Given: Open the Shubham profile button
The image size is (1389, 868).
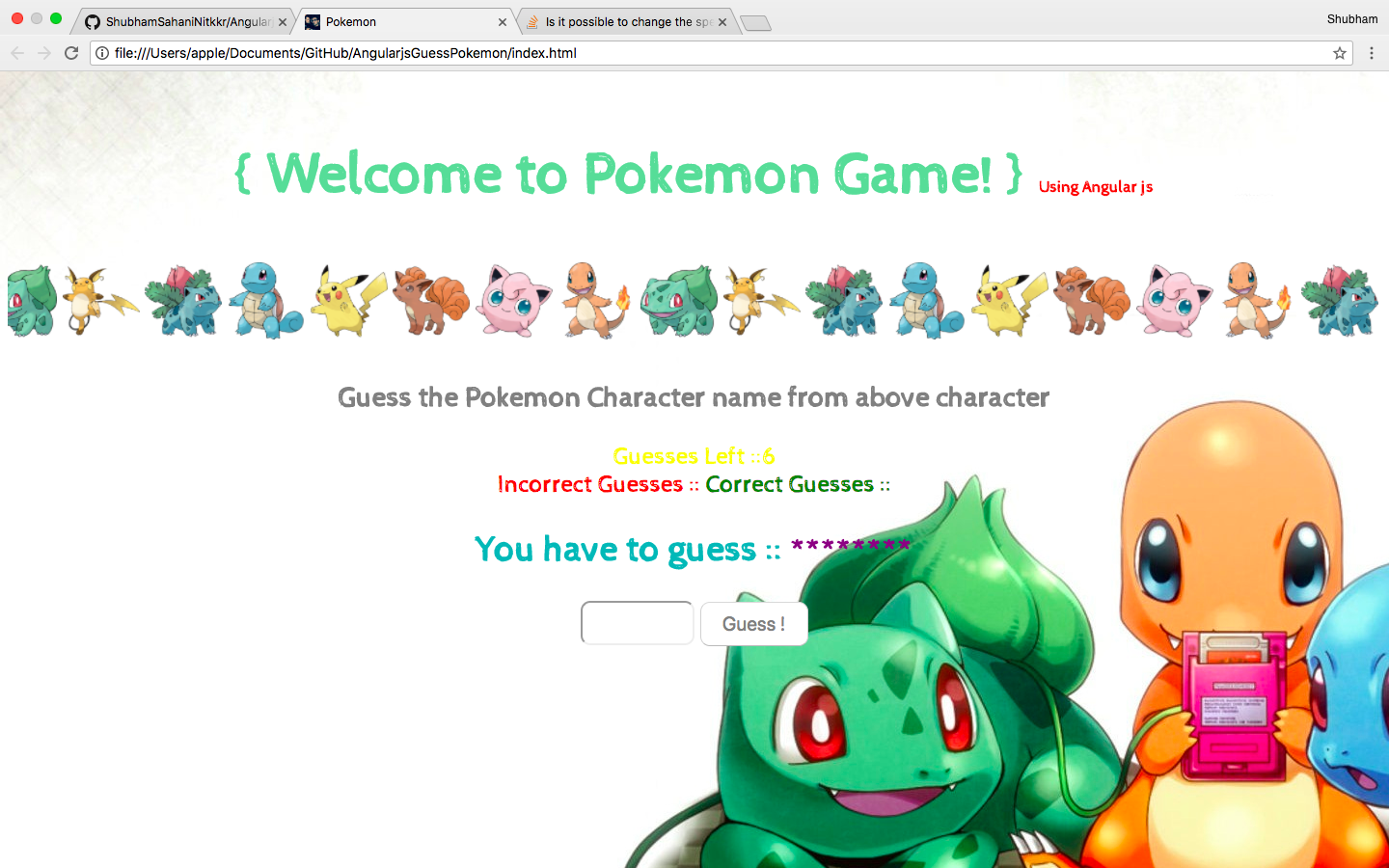Looking at the screenshot, I should pos(1352,19).
